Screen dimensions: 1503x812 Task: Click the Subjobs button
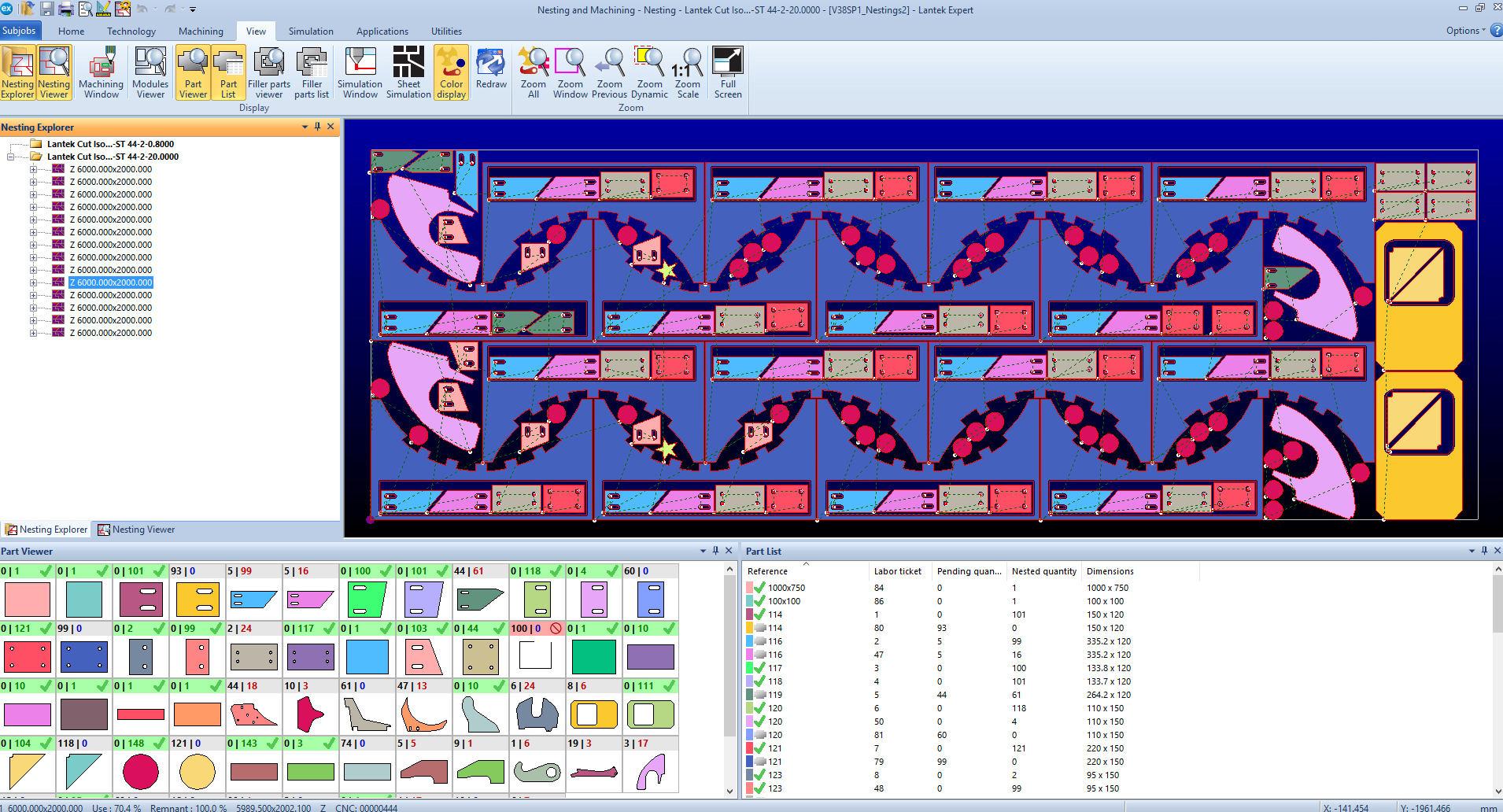pos(20,31)
